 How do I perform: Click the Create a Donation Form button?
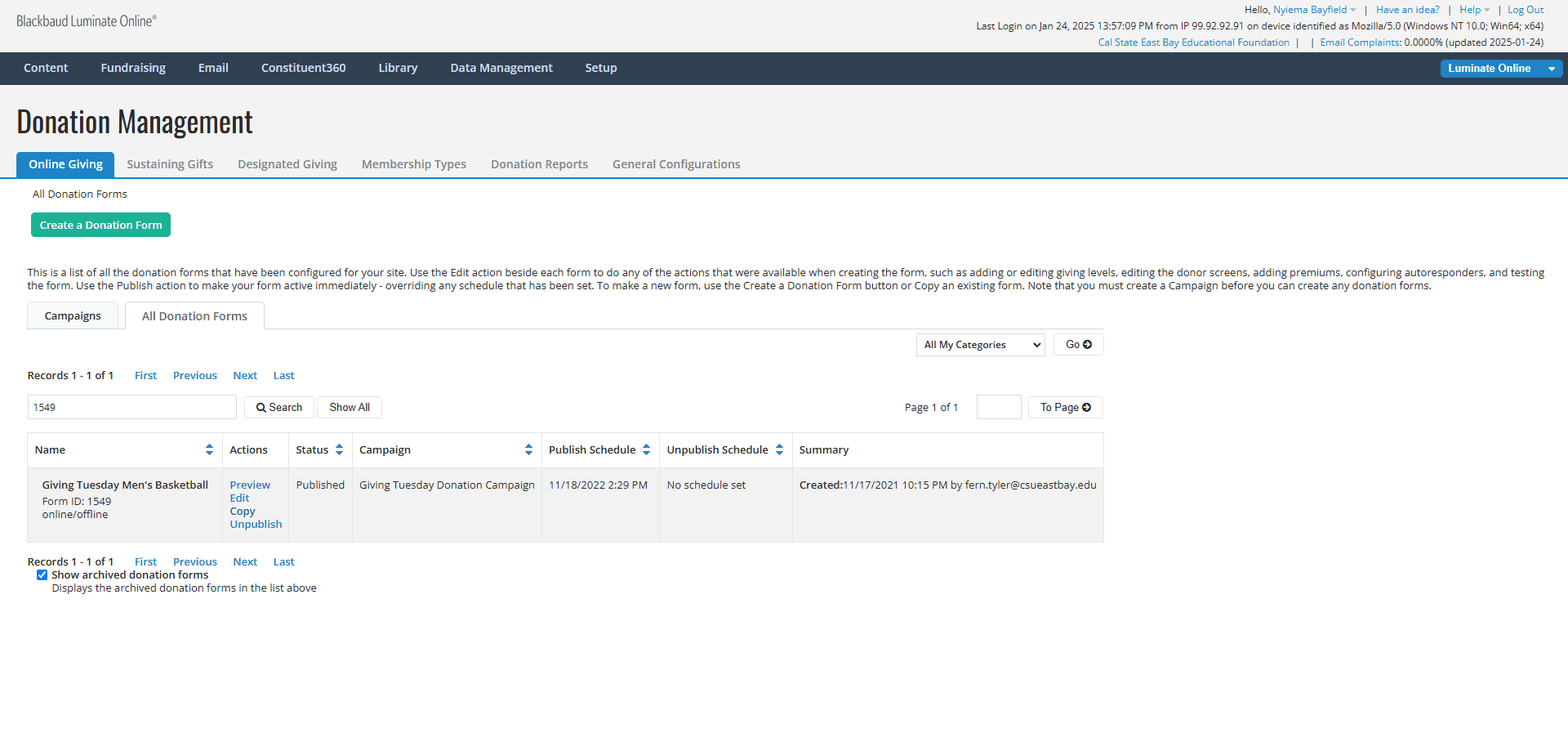pos(100,225)
